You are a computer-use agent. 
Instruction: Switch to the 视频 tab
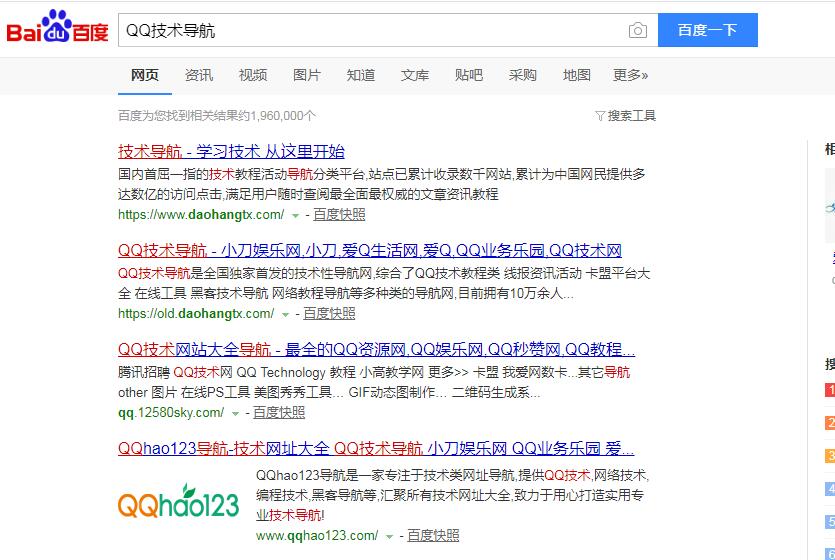253,75
